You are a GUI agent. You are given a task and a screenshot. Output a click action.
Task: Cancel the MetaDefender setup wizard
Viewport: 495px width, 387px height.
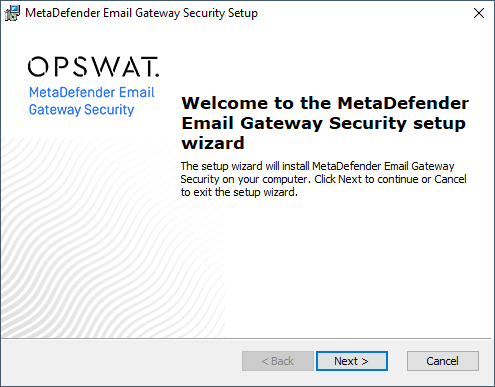coord(443,361)
